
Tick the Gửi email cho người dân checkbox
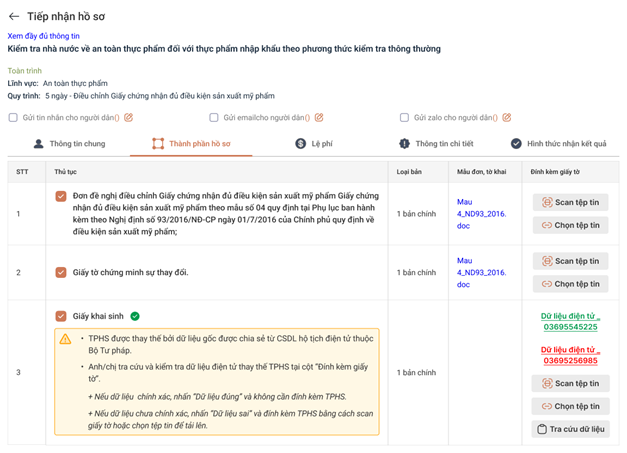click(x=214, y=118)
